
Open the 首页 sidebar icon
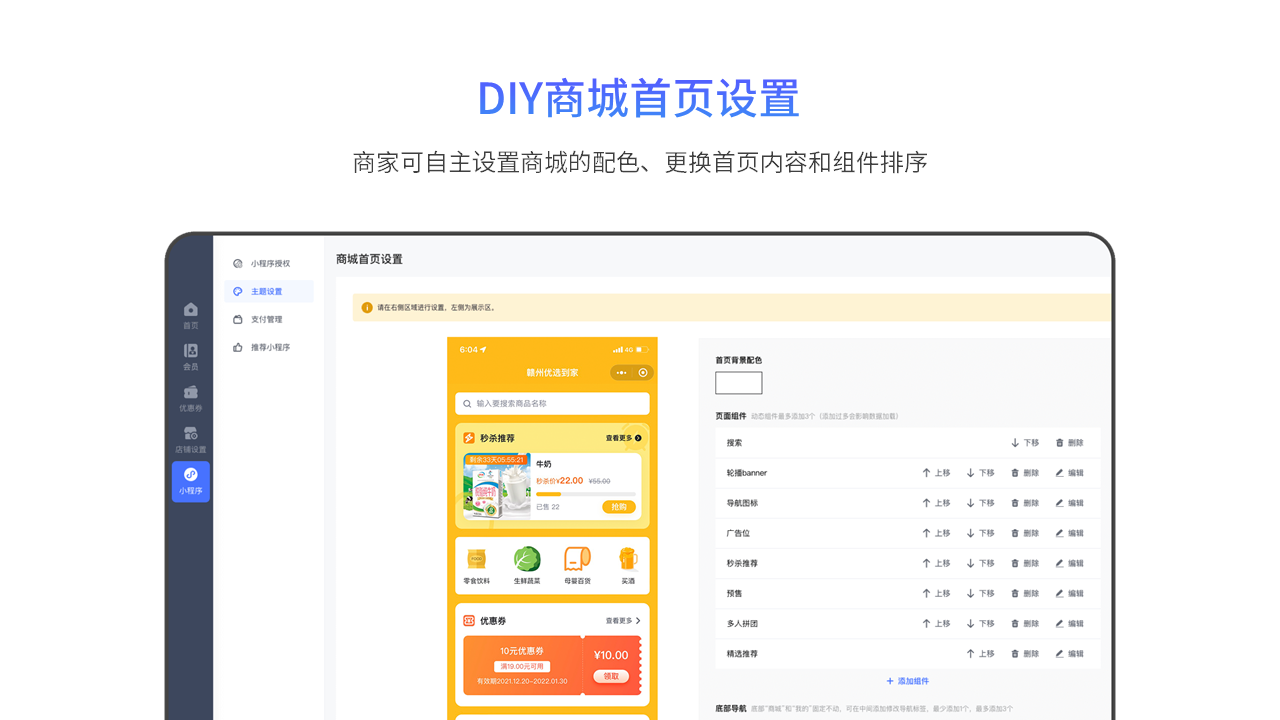point(190,316)
